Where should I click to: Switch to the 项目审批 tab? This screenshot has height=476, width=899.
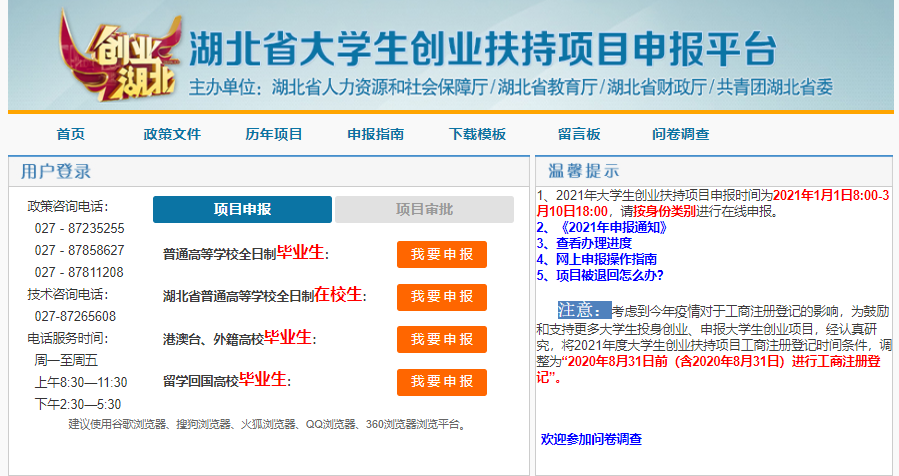424,210
